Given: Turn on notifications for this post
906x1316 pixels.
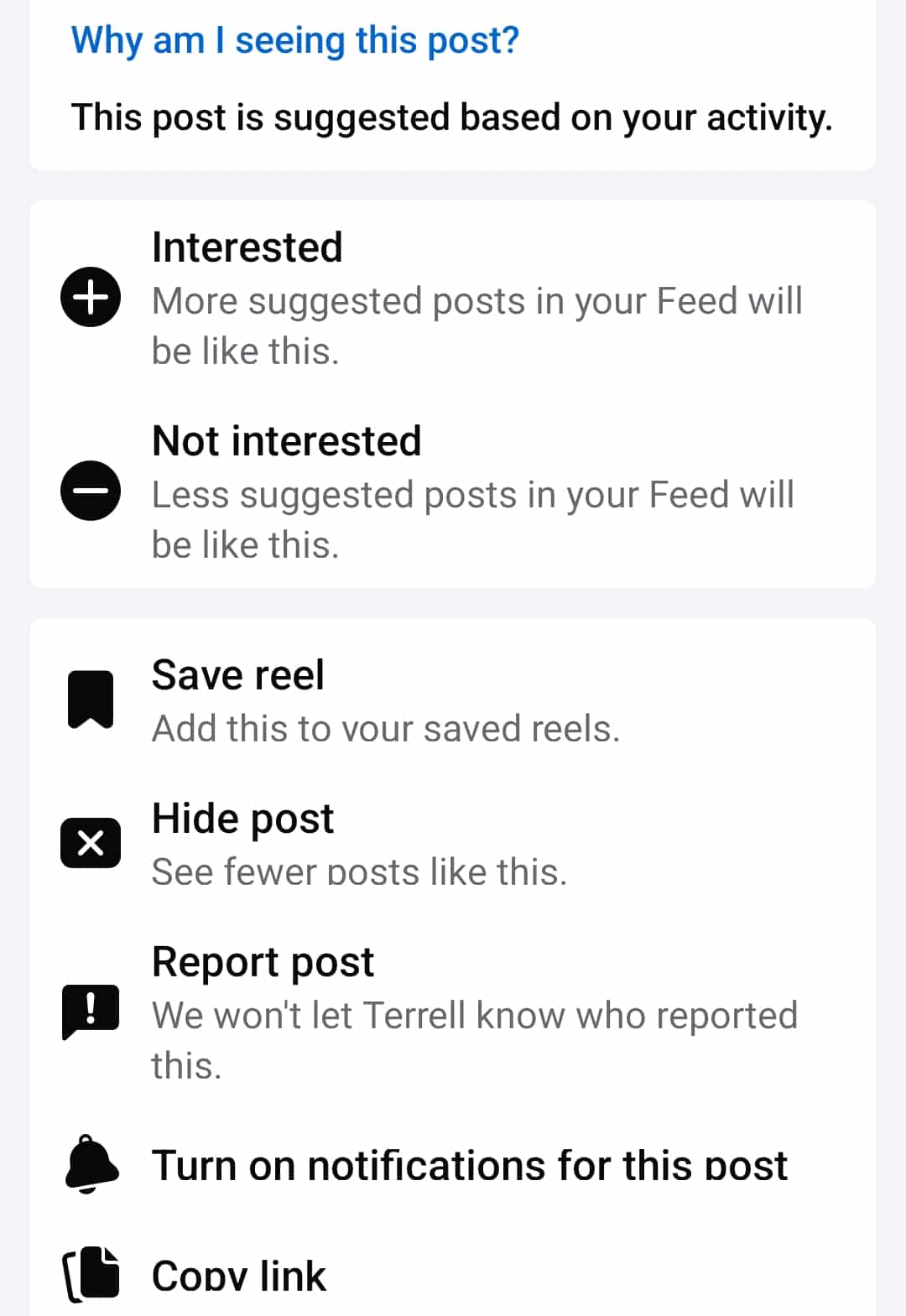Looking at the screenshot, I should (x=470, y=1166).
